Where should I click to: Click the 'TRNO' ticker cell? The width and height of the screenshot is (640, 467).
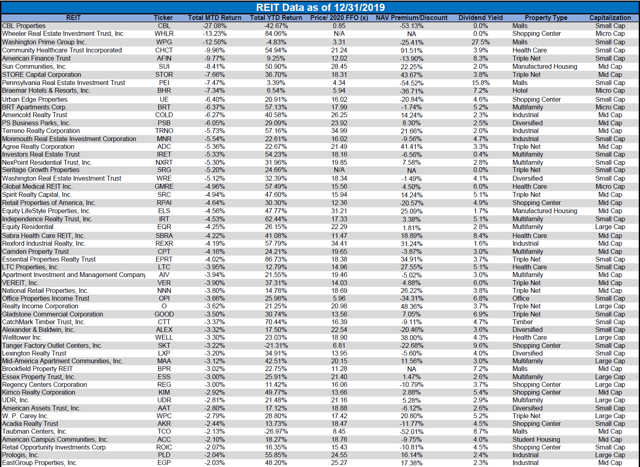click(x=164, y=131)
